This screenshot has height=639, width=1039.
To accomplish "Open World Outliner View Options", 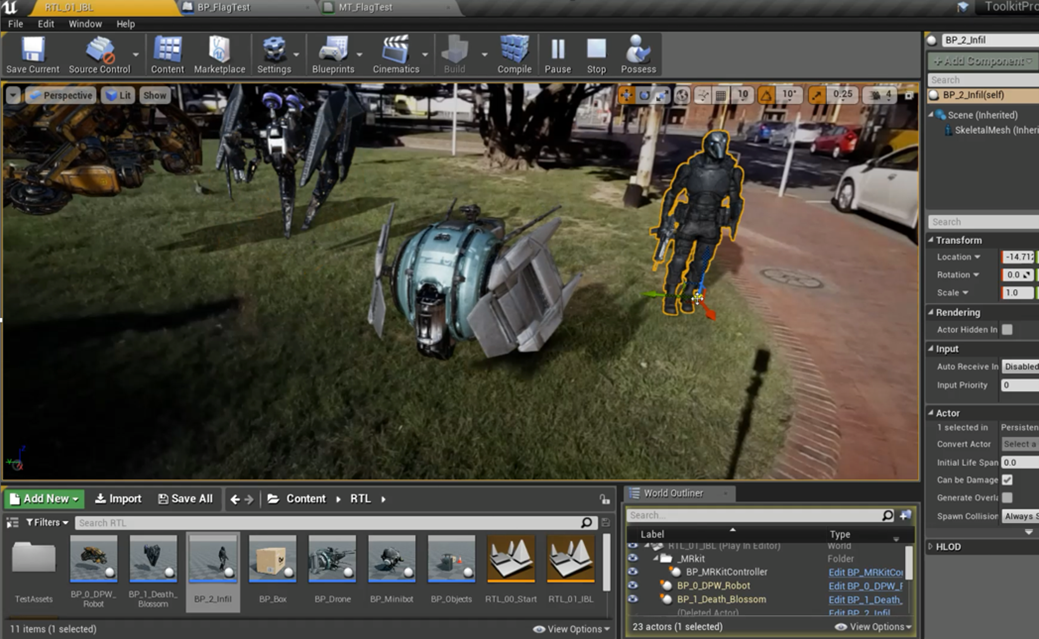I will point(873,626).
